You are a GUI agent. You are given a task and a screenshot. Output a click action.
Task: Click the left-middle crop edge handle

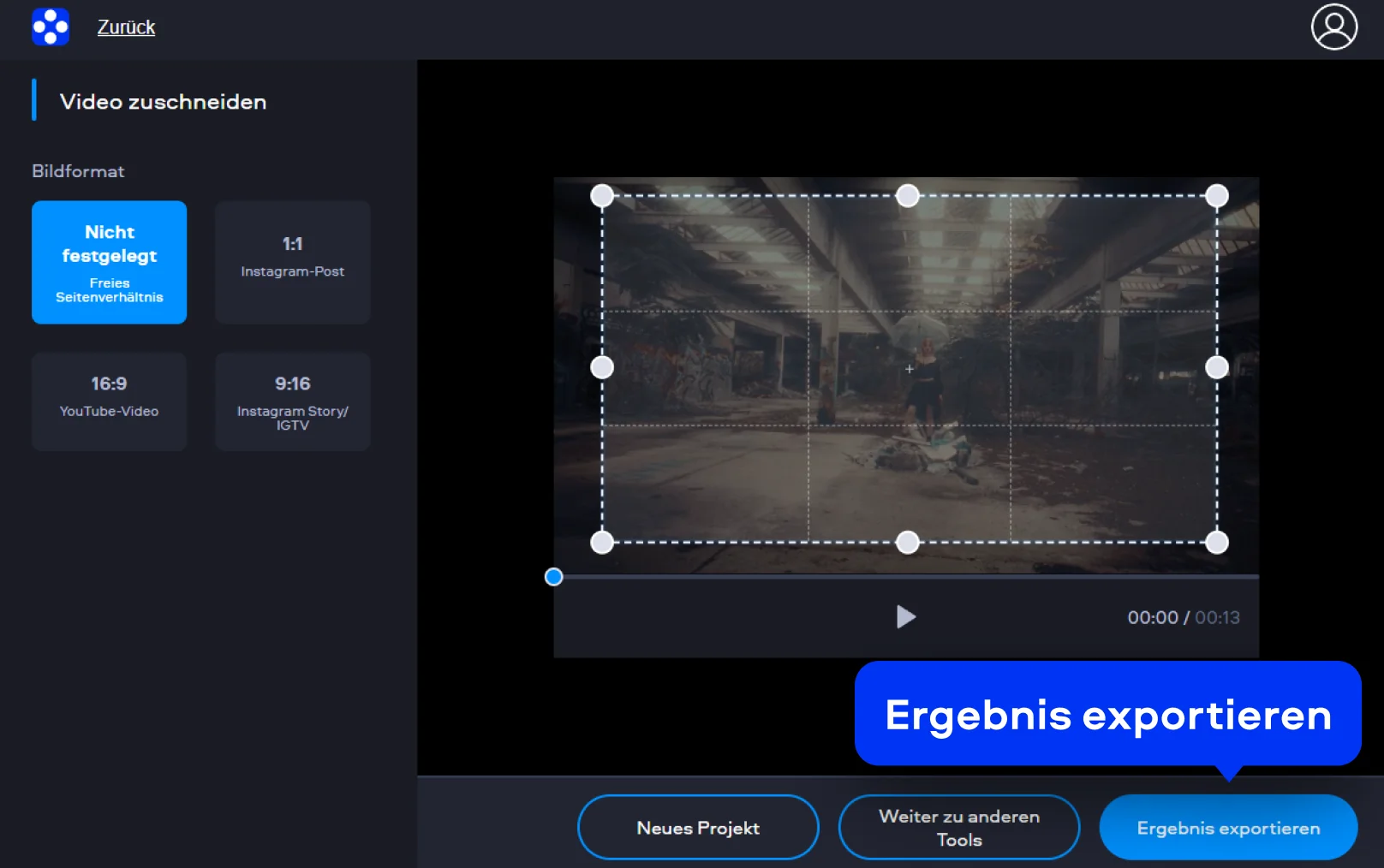pos(602,367)
